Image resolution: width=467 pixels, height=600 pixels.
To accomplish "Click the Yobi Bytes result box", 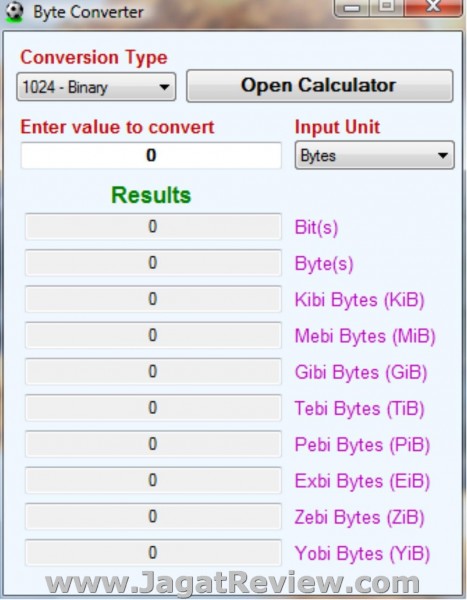I will [153, 553].
